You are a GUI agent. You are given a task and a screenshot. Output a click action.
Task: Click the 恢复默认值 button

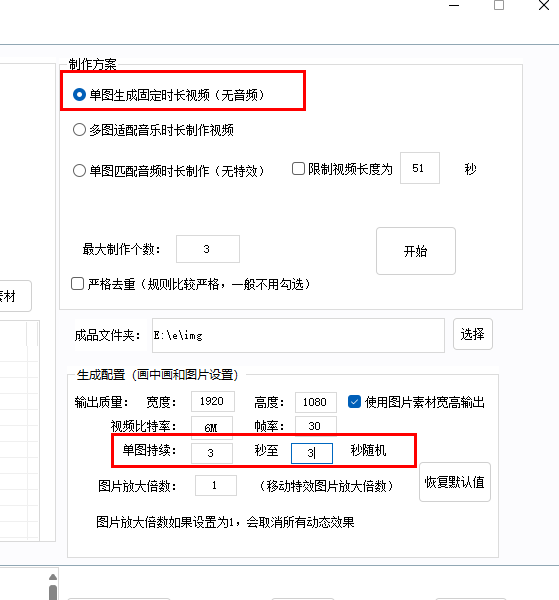pos(455,482)
